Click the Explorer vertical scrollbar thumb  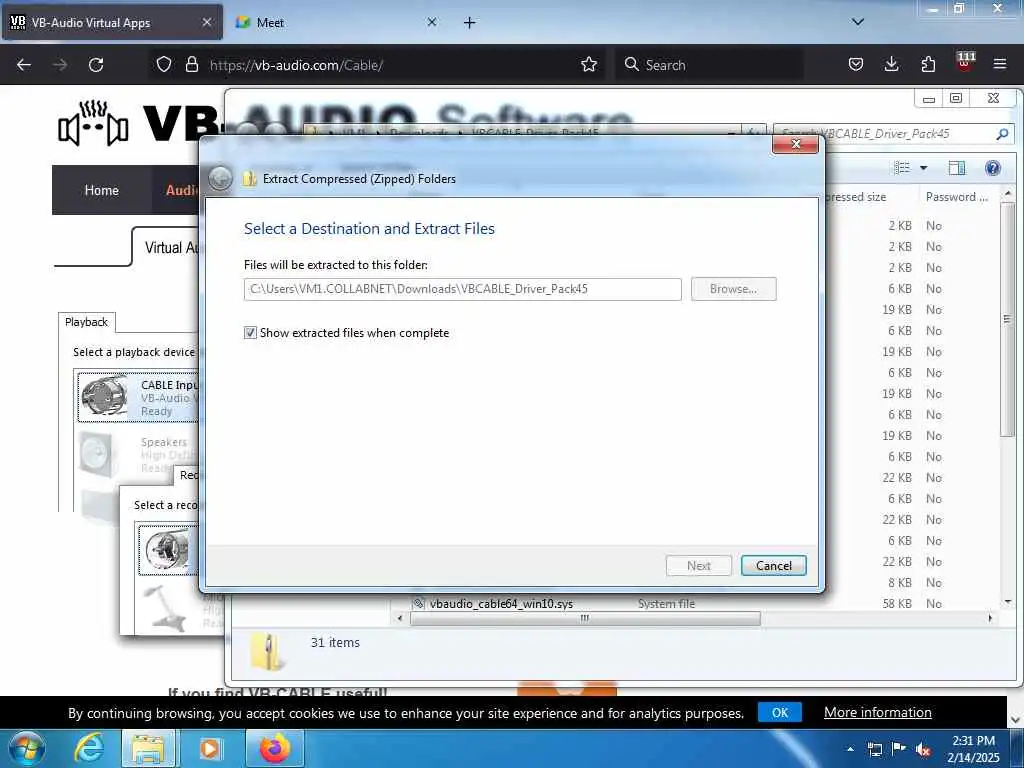(1007, 319)
